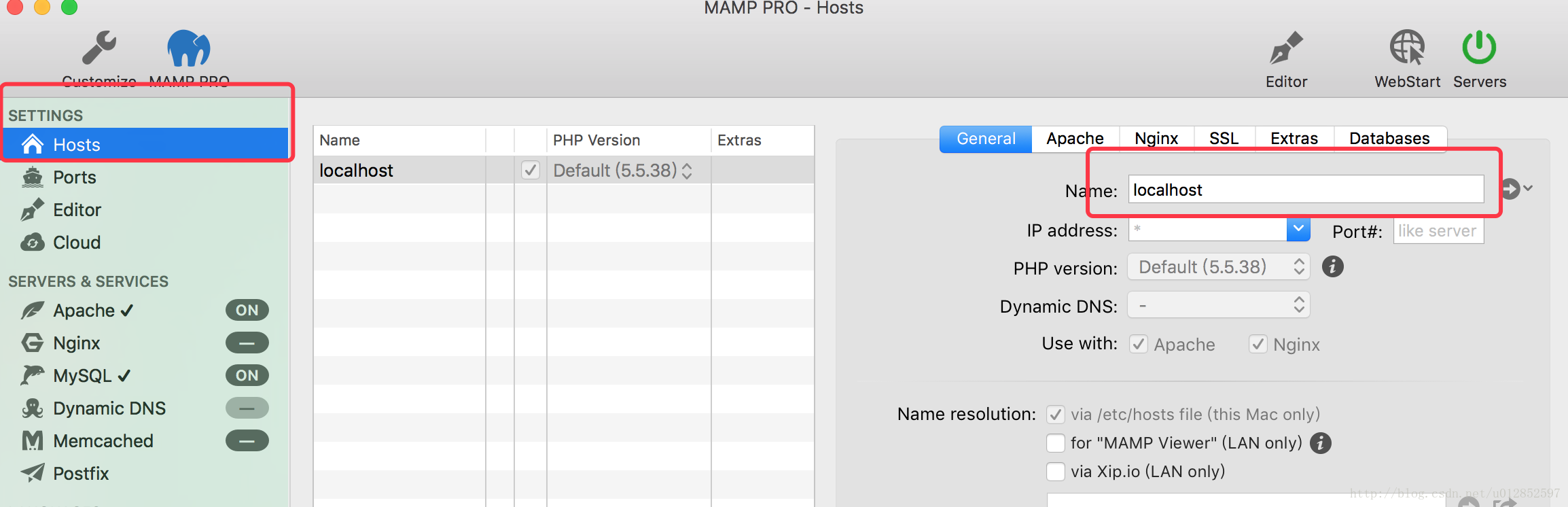
Task: Click the Hosts house icon
Action: point(33,144)
